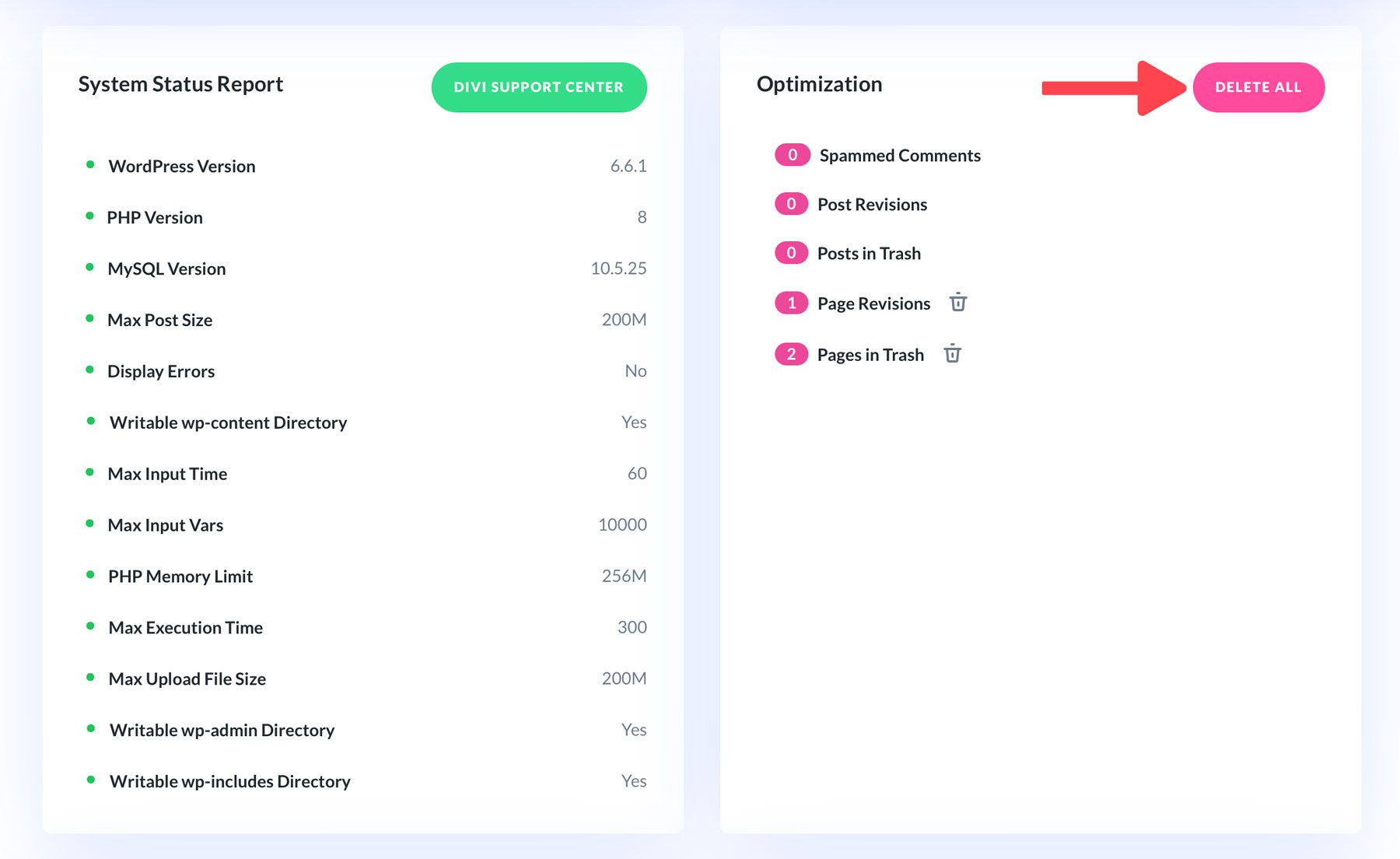Click the trash icon beside Pages in Trash
The image size is (1400, 859).
[x=954, y=354]
